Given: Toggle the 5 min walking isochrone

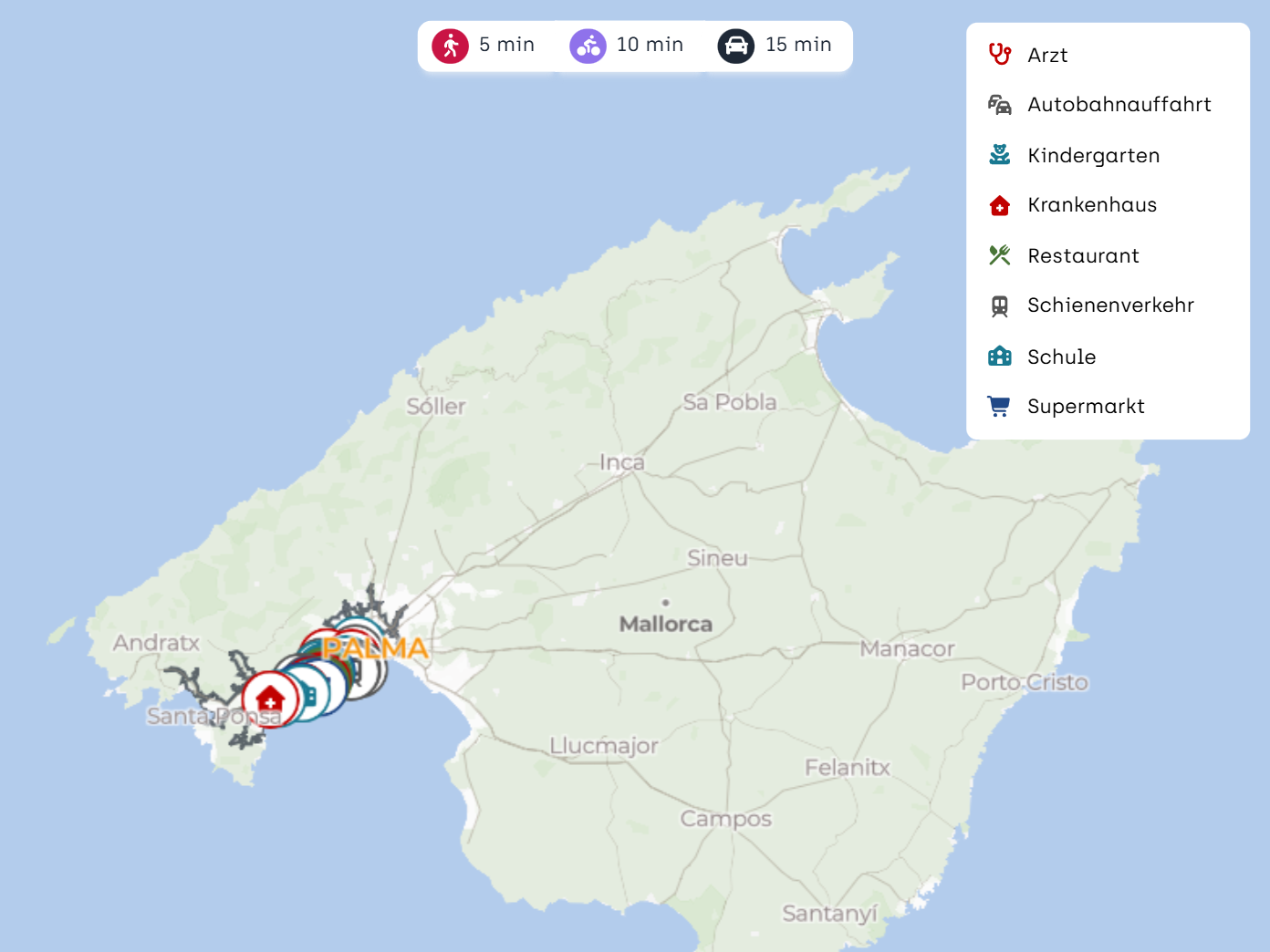Looking at the screenshot, I should tap(484, 46).
